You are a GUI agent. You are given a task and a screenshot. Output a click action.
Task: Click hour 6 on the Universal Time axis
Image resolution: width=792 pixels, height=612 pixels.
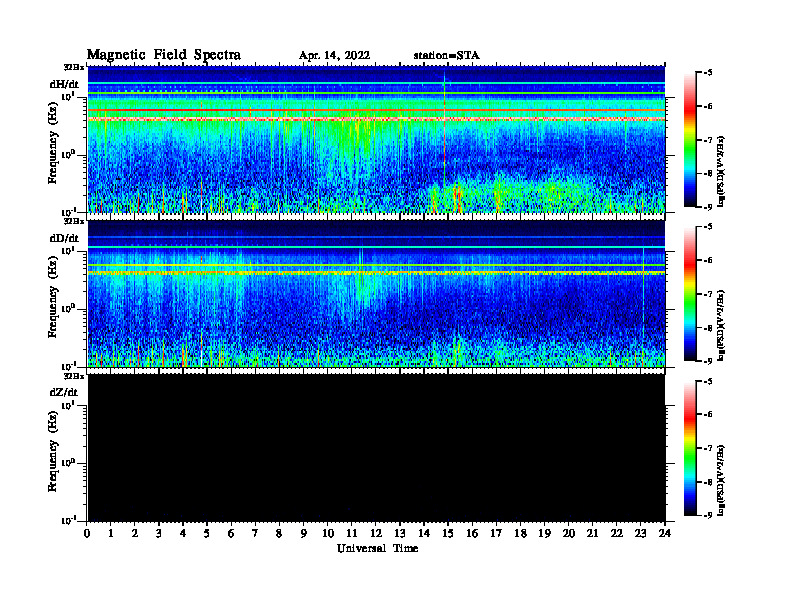tap(231, 534)
